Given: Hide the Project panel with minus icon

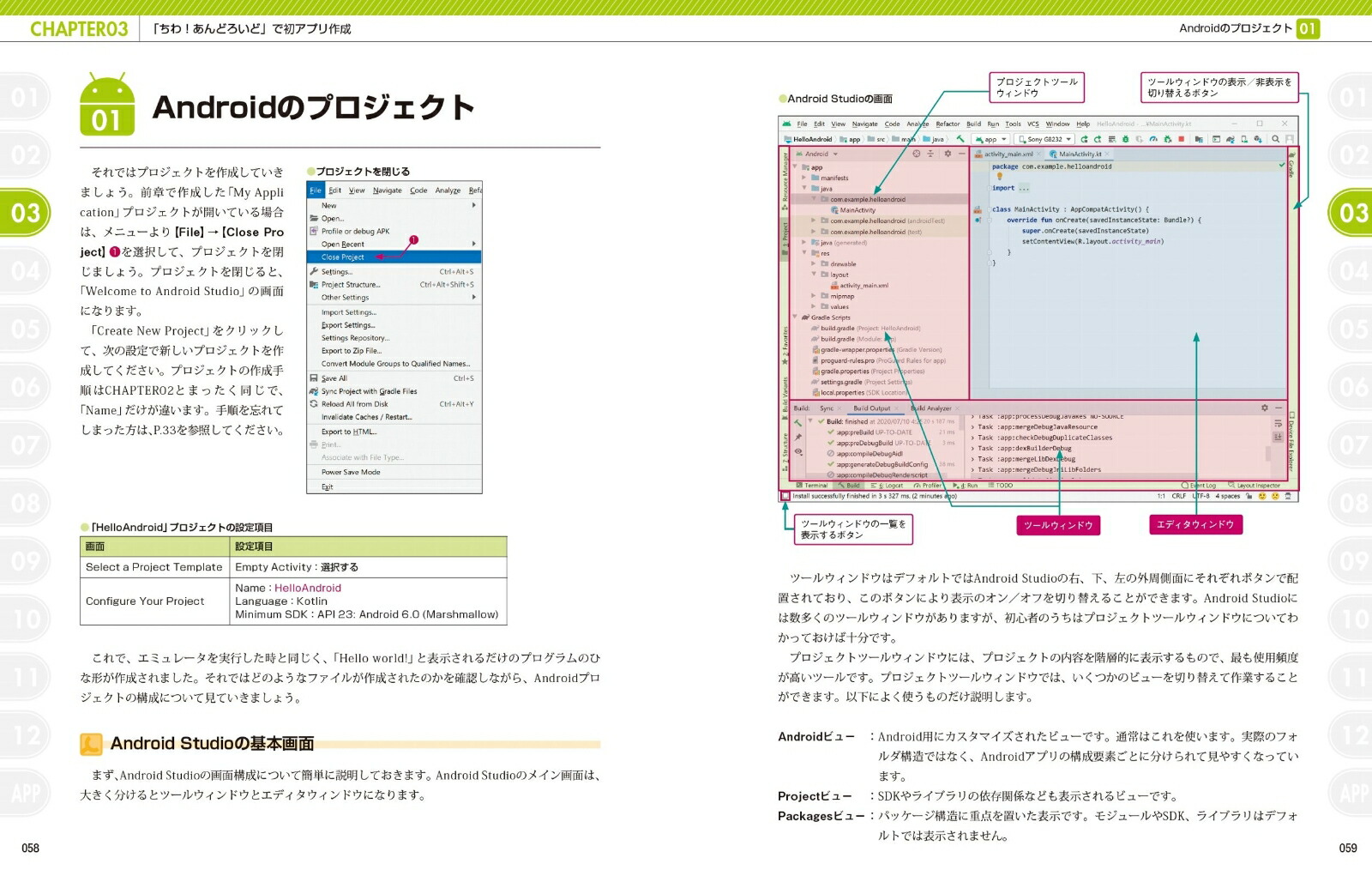Looking at the screenshot, I should [x=961, y=154].
